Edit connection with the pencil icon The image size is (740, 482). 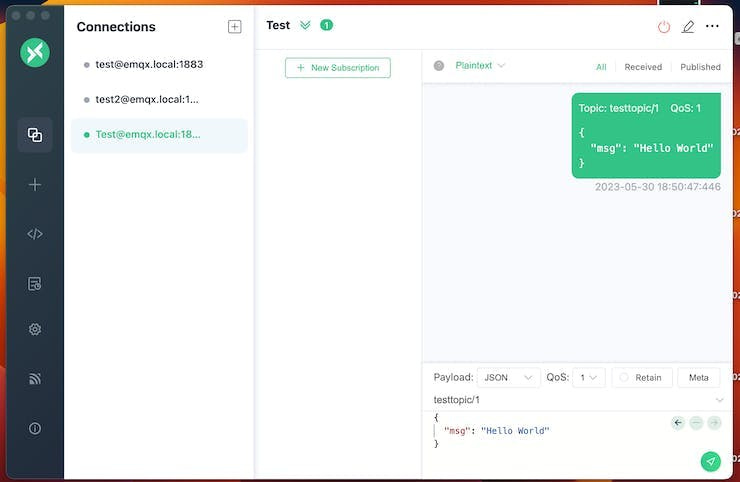point(688,27)
